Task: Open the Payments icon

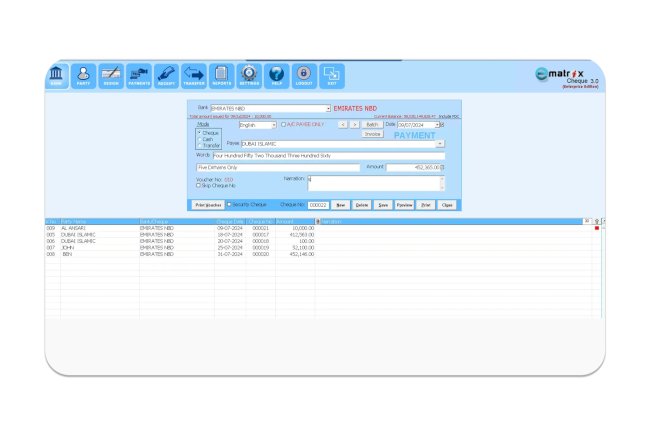Action: [139, 76]
